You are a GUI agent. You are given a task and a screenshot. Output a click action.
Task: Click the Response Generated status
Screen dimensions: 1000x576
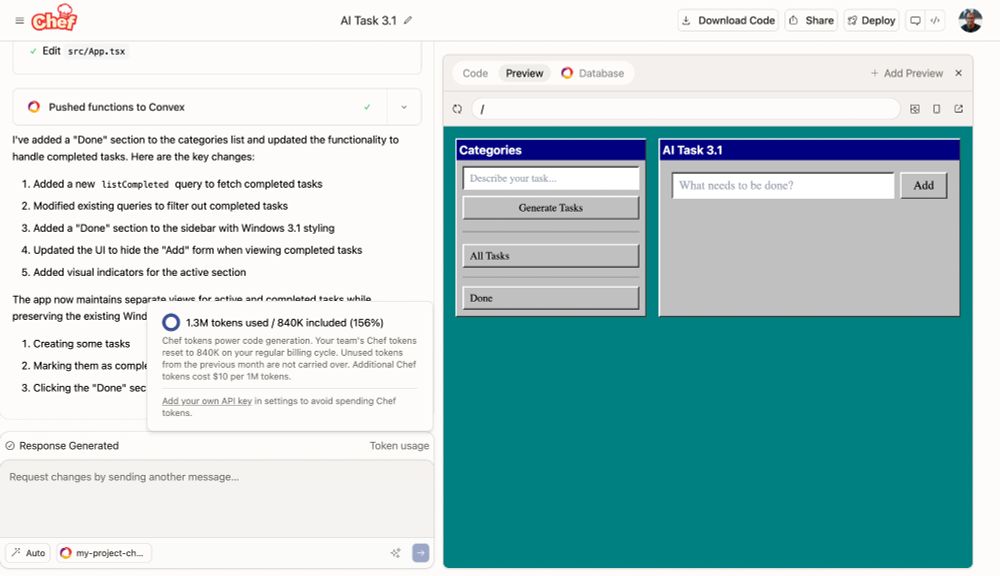pyautogui.click(x=62, y=446)
